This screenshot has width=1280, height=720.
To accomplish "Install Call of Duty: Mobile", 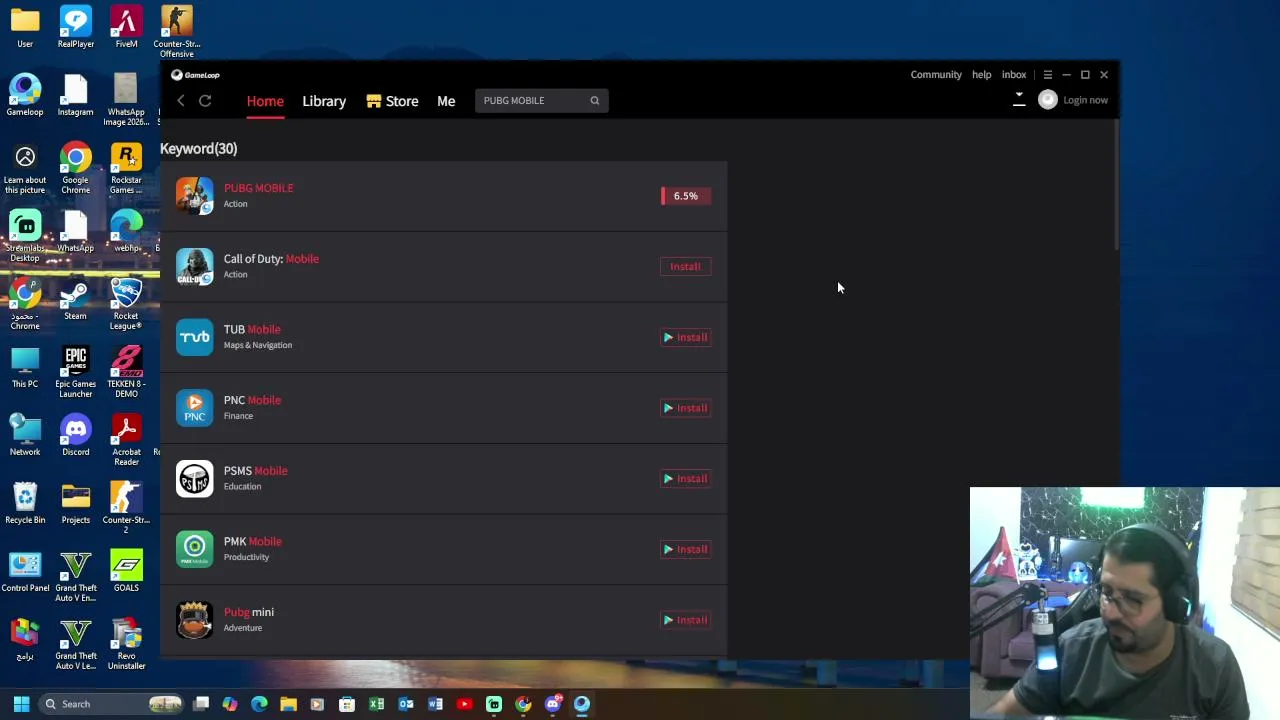I will pos(685,267).
